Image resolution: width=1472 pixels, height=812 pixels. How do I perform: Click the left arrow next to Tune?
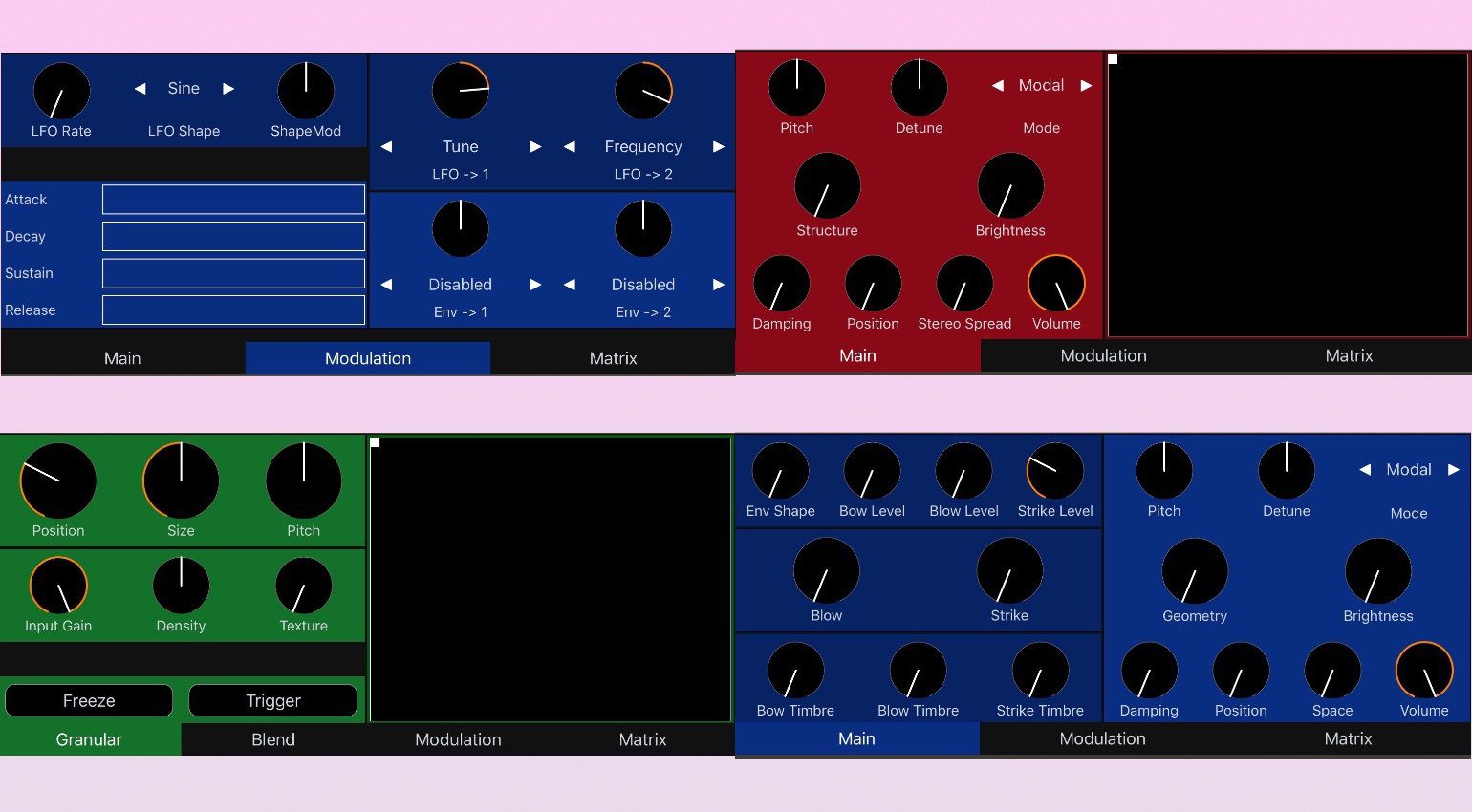pos(386,147)
